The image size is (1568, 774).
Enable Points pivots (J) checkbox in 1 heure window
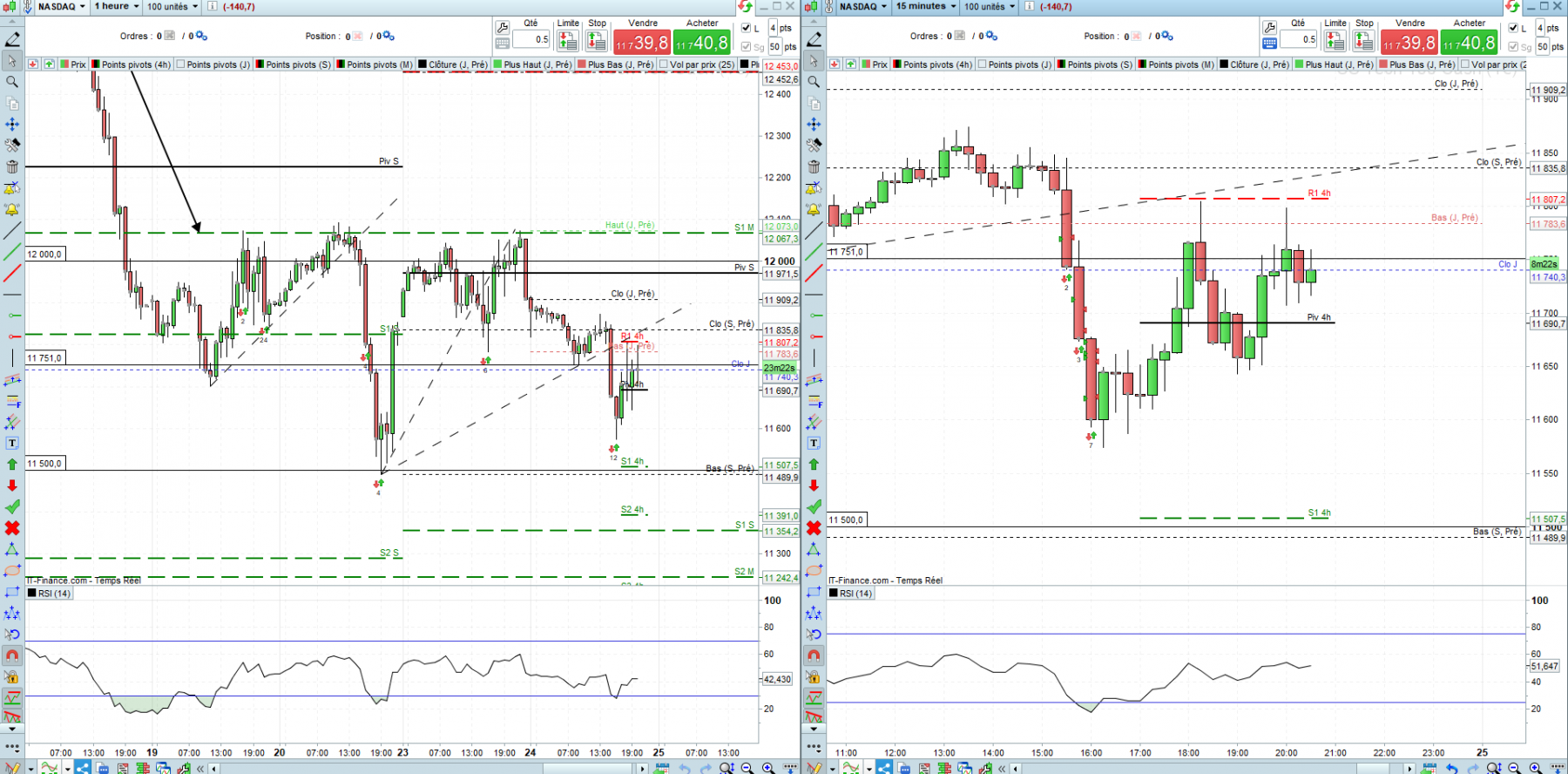tap(180, 64)
